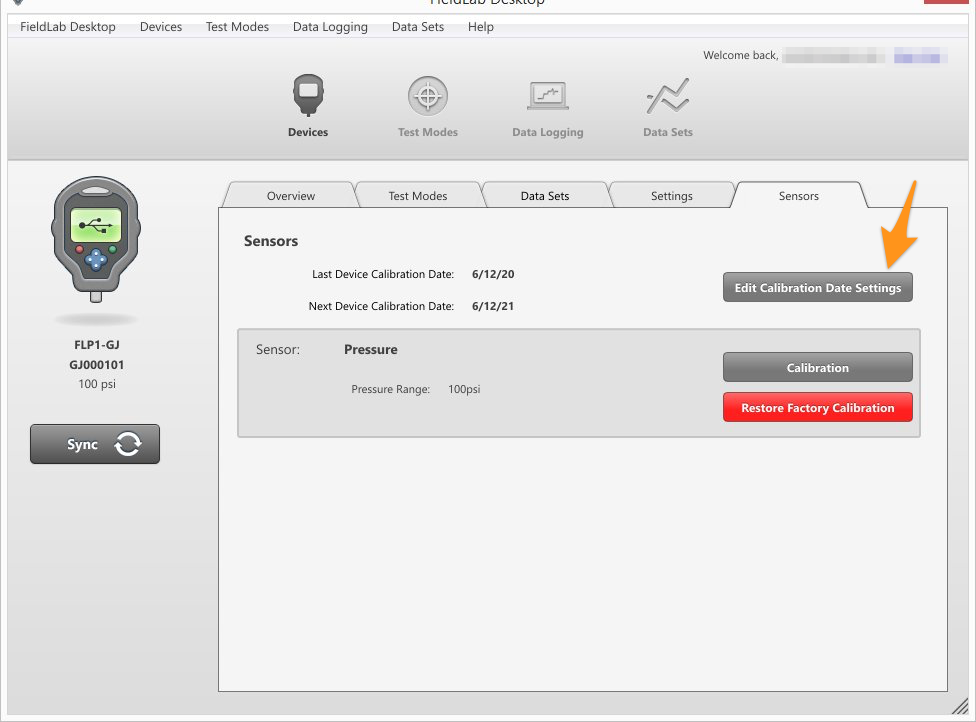The height and width of the screenshot is (722, 976).
Task: Click the Pressure sensor name
Action: (x=370, y=349)
